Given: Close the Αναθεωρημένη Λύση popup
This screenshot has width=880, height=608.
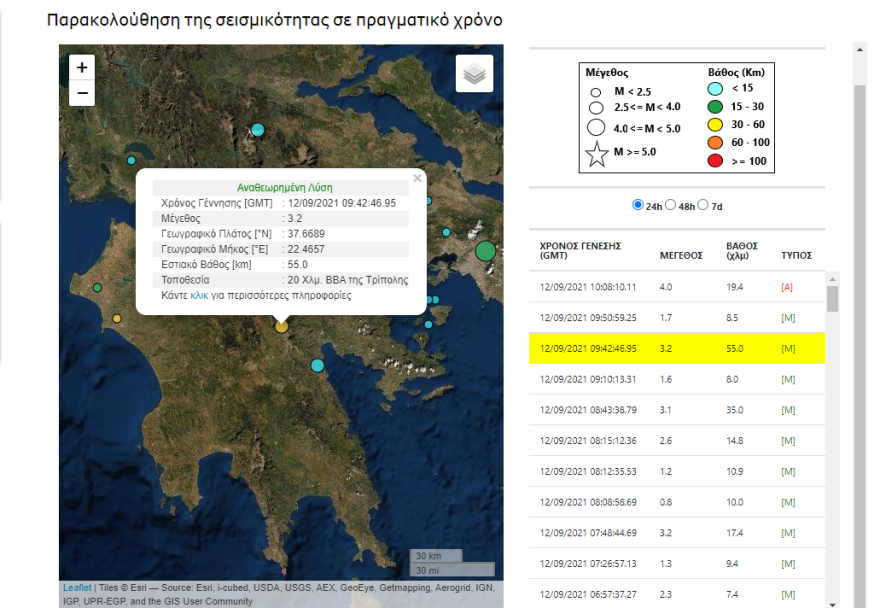Looking at the screenshot, I should [417, 178].
